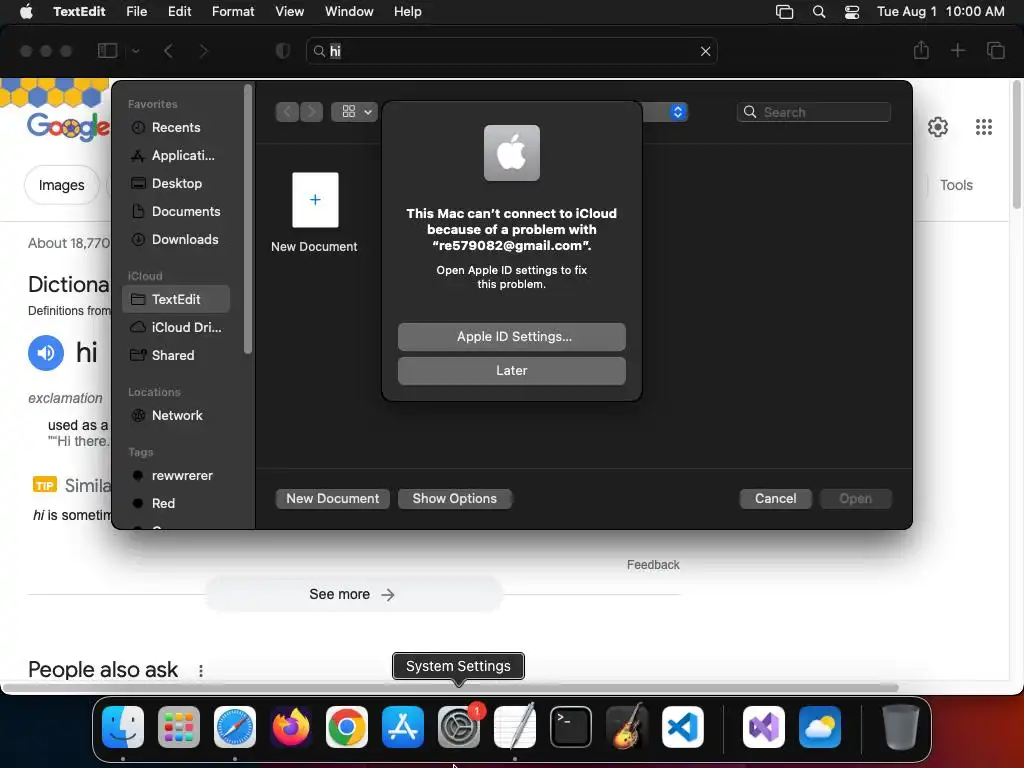Open the icon view options dropdown
The image size is (1024, 768).
click(355, 112)
